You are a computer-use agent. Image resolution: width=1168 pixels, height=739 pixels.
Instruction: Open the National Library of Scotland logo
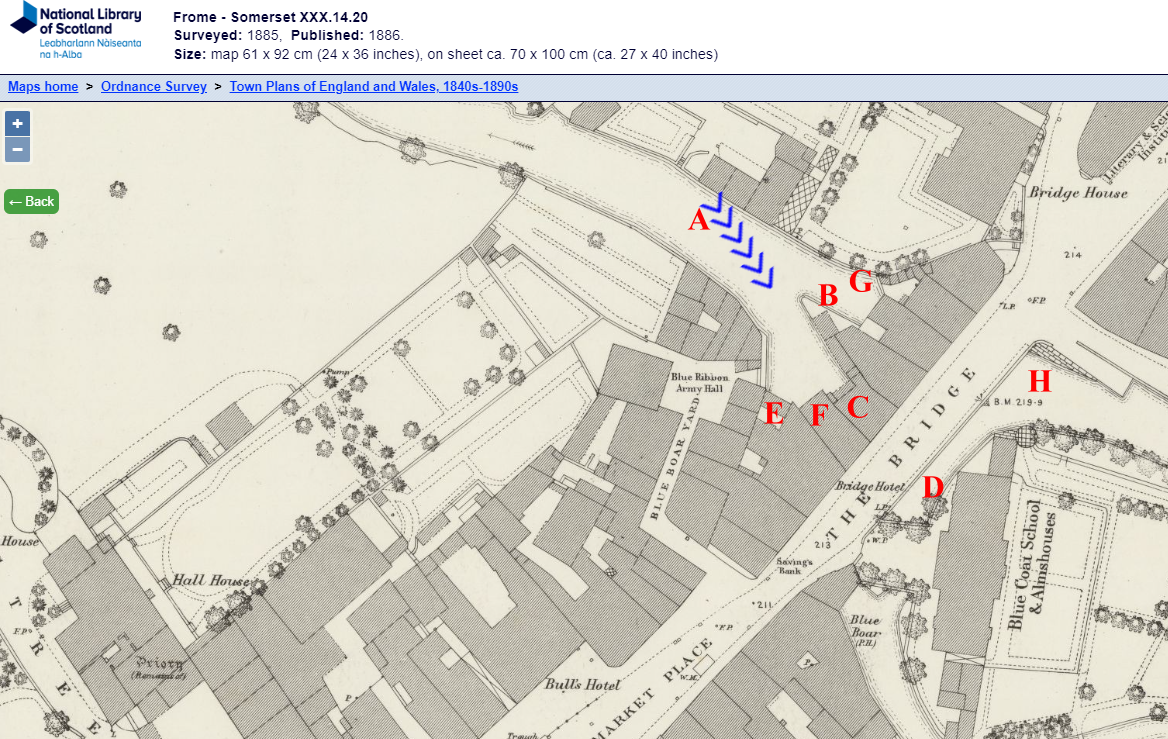75,31
